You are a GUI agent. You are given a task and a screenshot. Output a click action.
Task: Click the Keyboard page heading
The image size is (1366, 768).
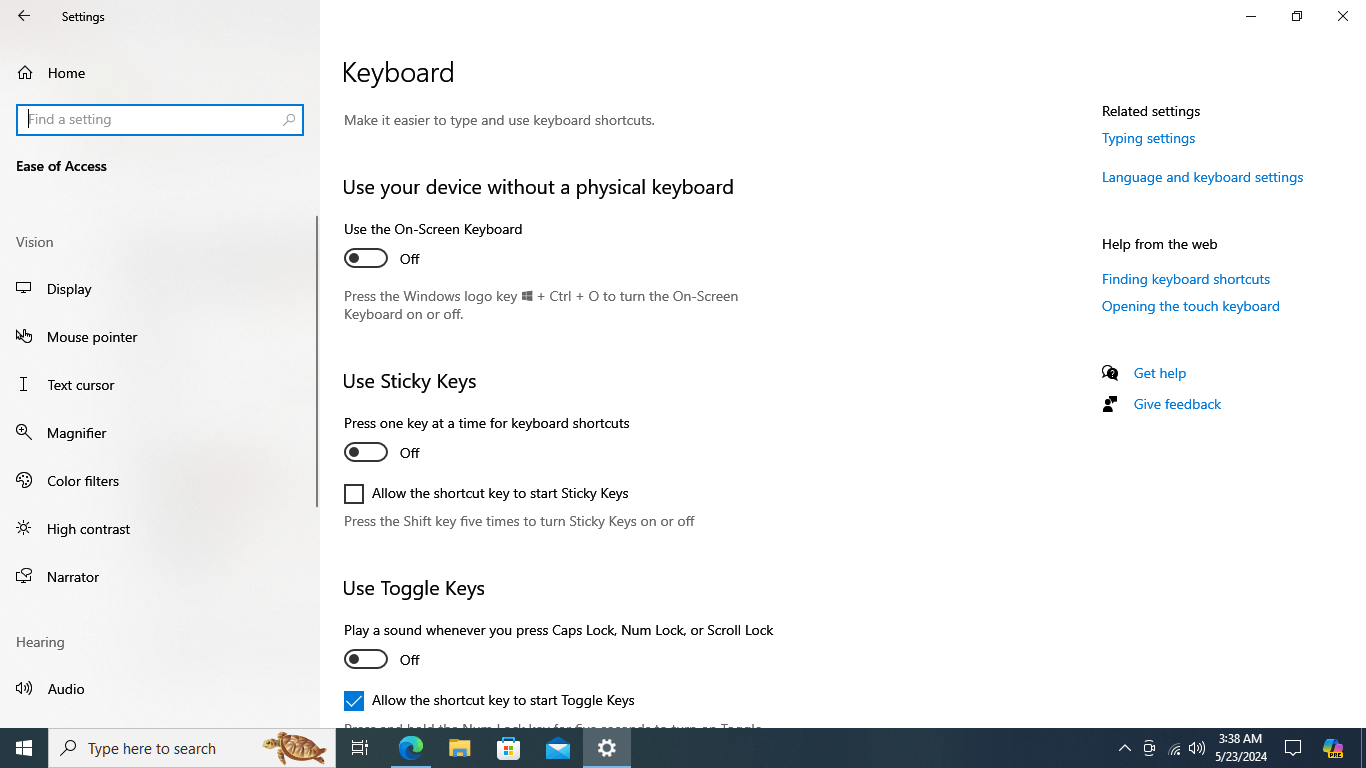click(x=398, y=72)
